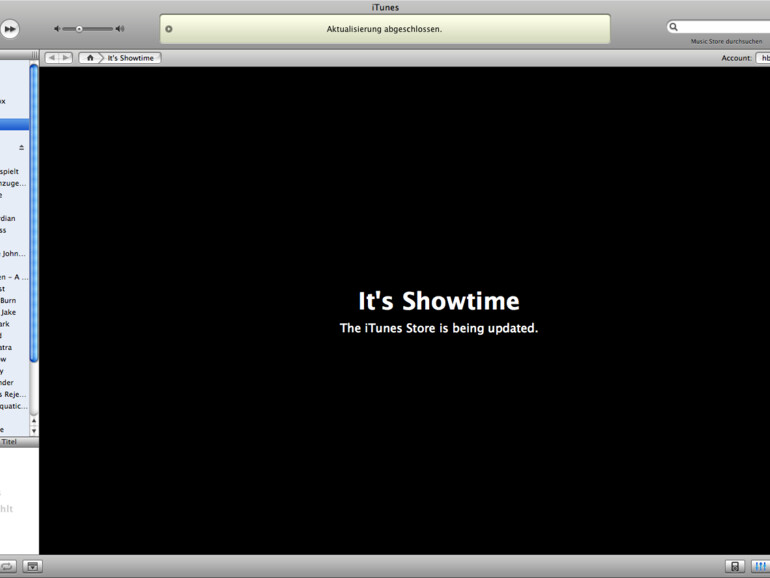
Task: Click the sidebar vertical scrollbar thumb
Action: tap(34, 214)
